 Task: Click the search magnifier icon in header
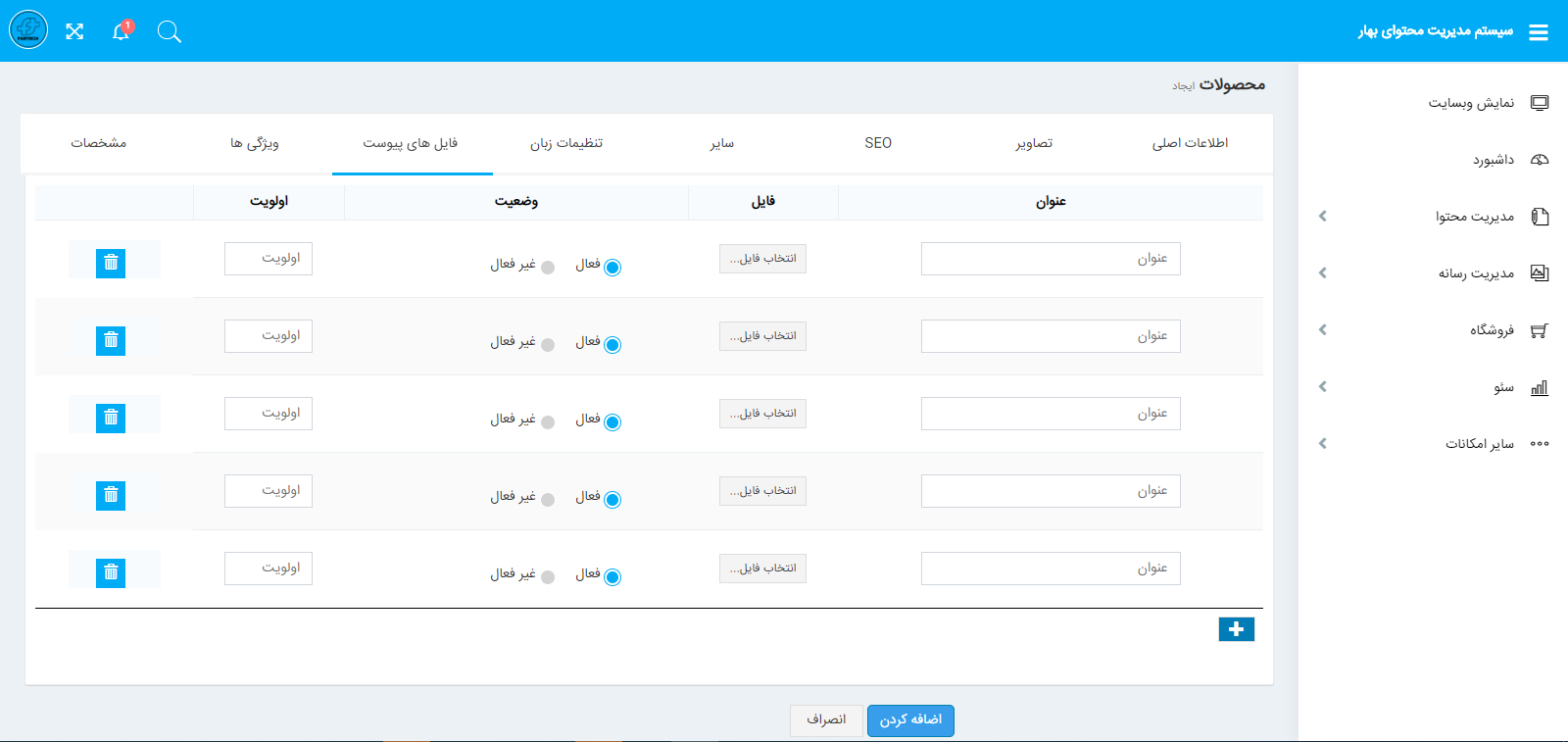pos(170,32)
